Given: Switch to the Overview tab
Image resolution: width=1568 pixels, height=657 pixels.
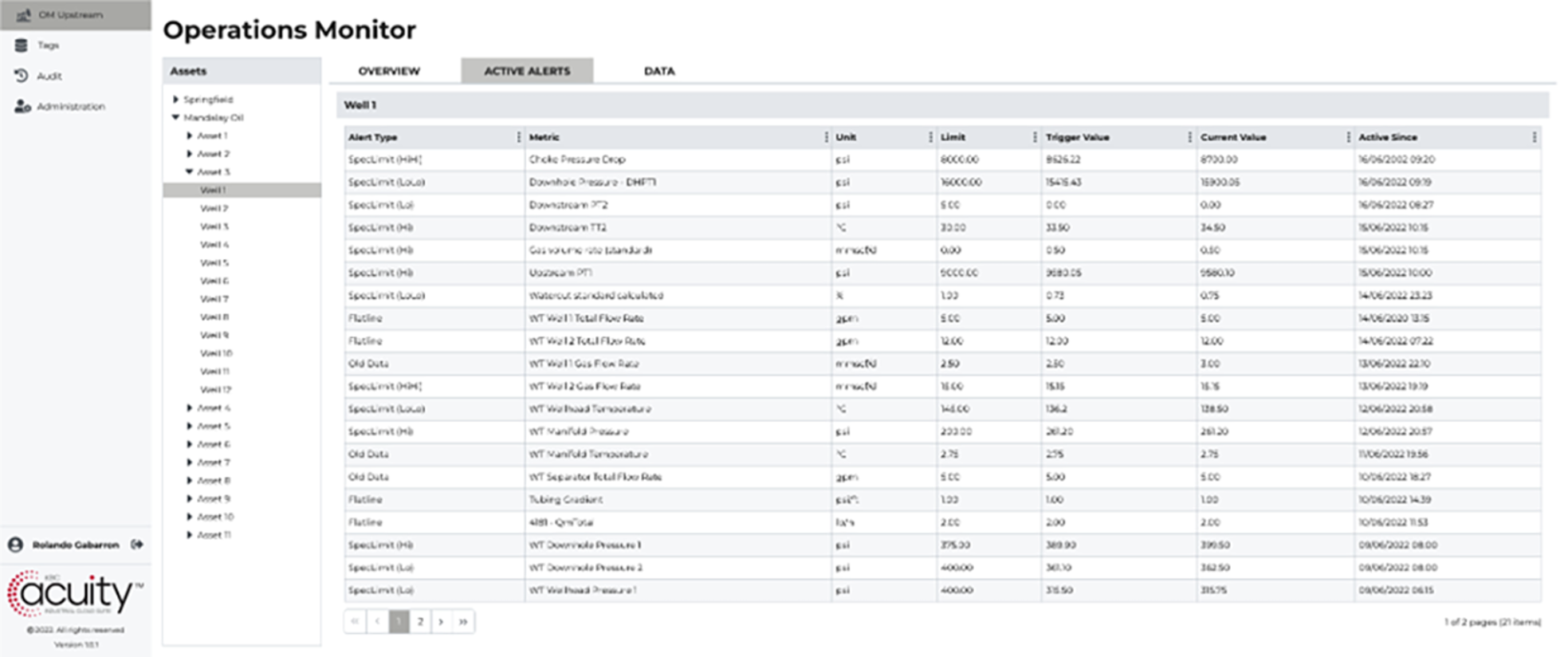Looking at the screenshot, I should [x=388, y=71].
